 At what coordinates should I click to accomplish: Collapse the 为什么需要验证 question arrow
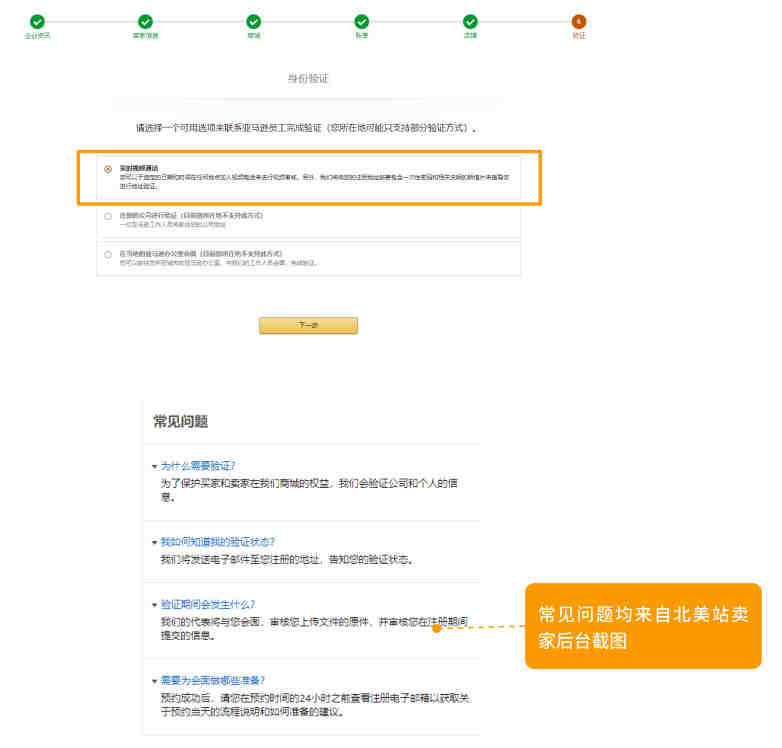tap(155, 467)
